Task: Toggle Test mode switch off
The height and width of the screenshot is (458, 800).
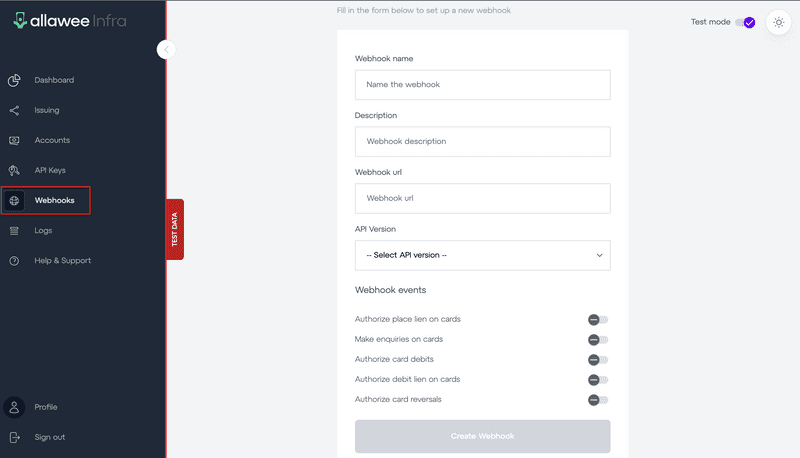Action: [745, 22]
